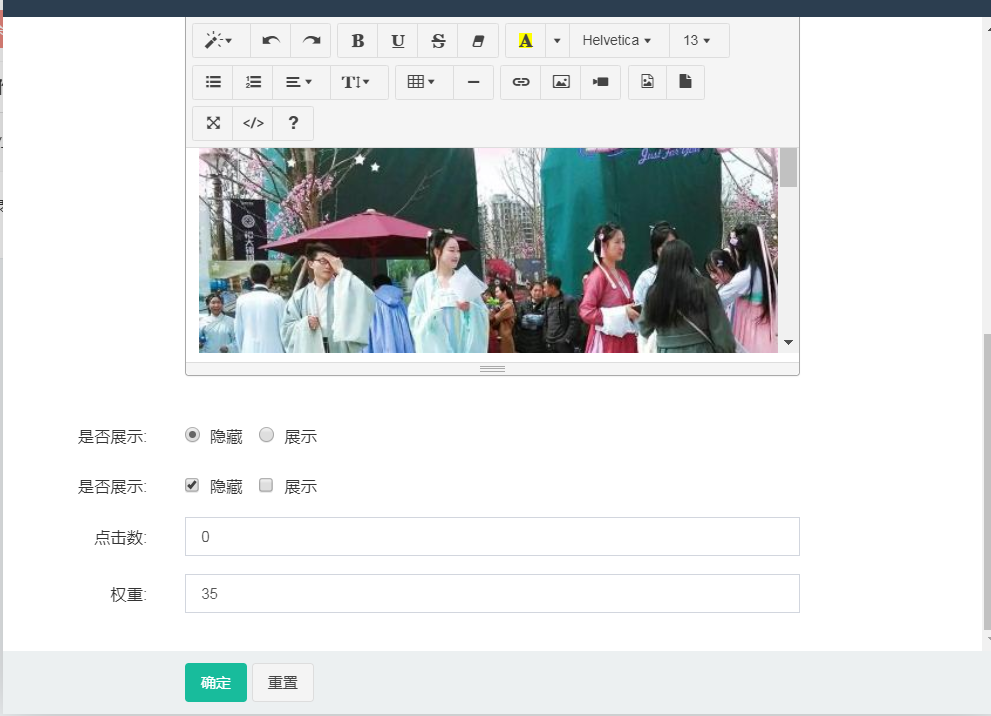Open the font size 13 dropdown
Viewport: 991px width, 716px height.
click(x=698, y=40)
